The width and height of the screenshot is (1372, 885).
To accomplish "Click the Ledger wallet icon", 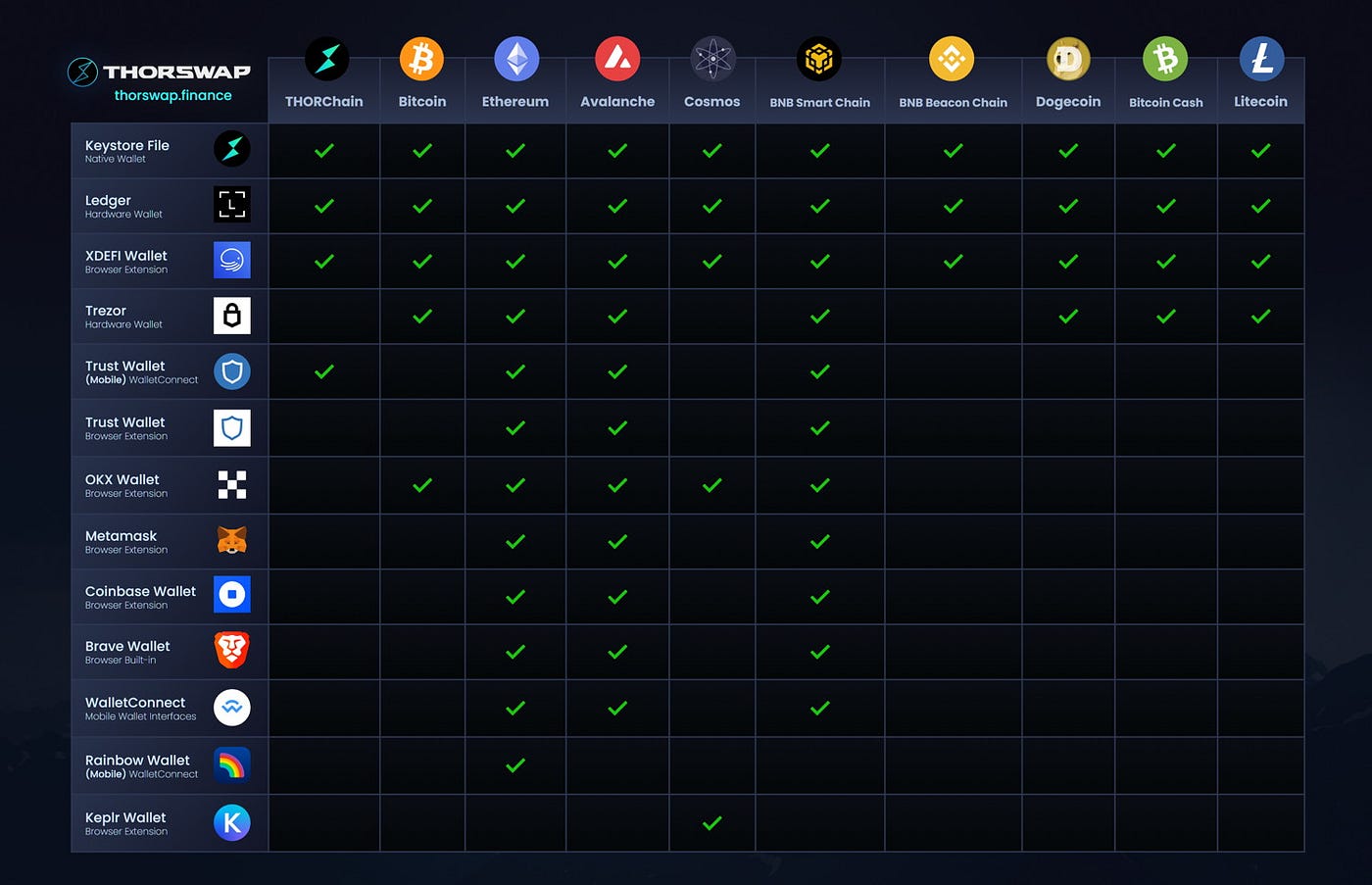I will [x=232, y=204].
